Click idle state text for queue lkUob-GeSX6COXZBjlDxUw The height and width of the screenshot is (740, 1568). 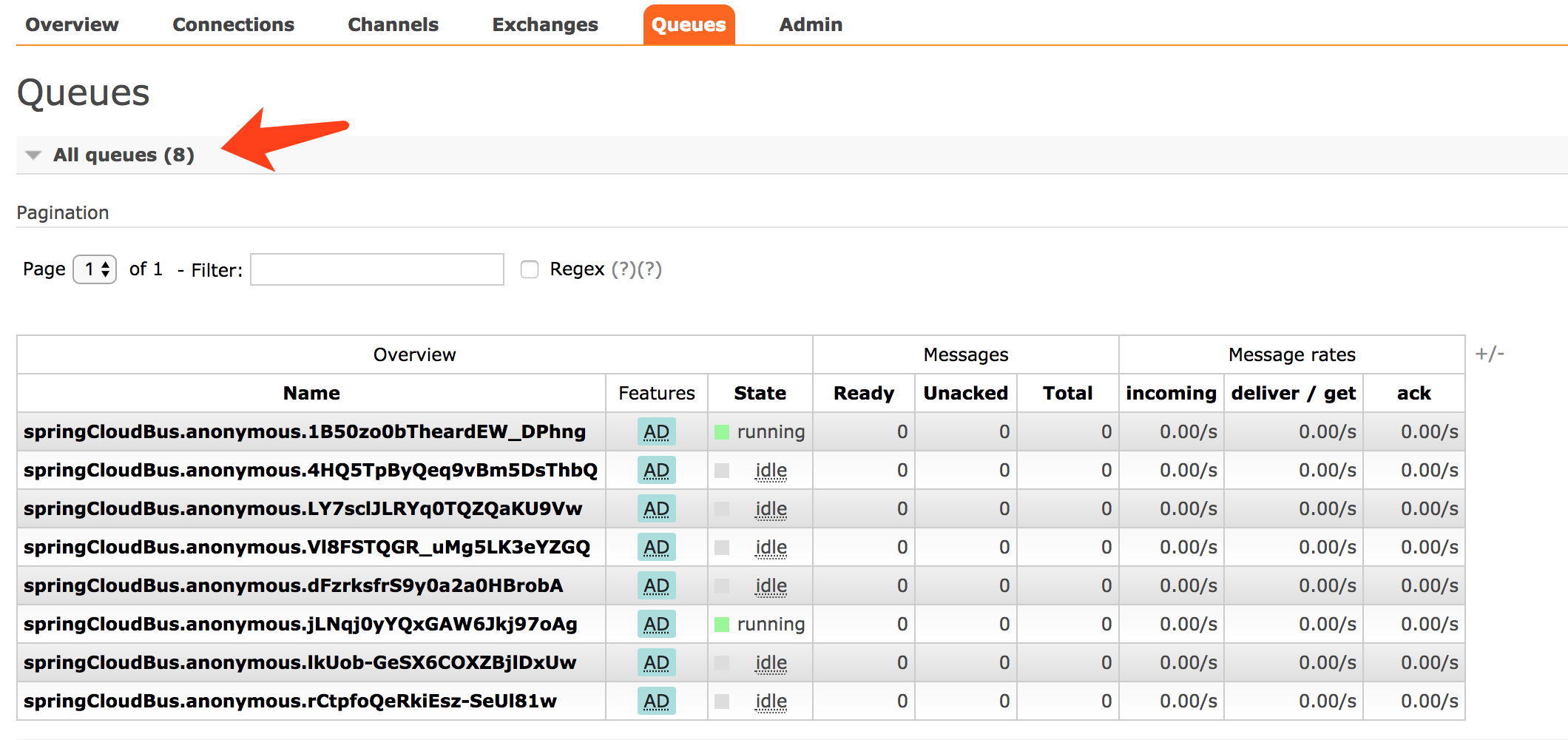pyautogui.click(x=771, y=663)
